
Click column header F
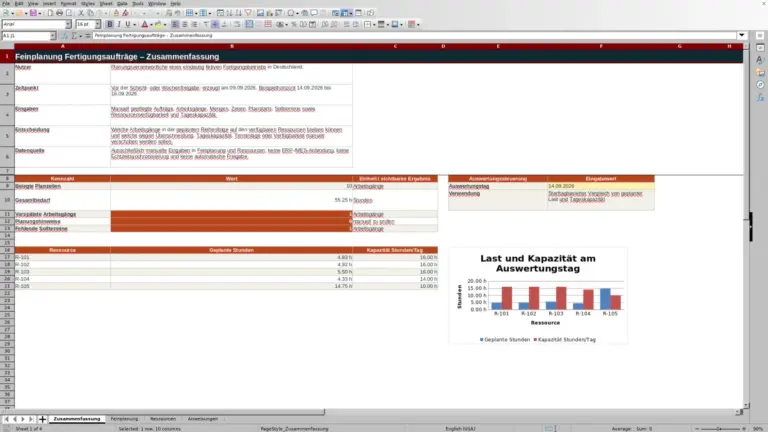[600, 46]
